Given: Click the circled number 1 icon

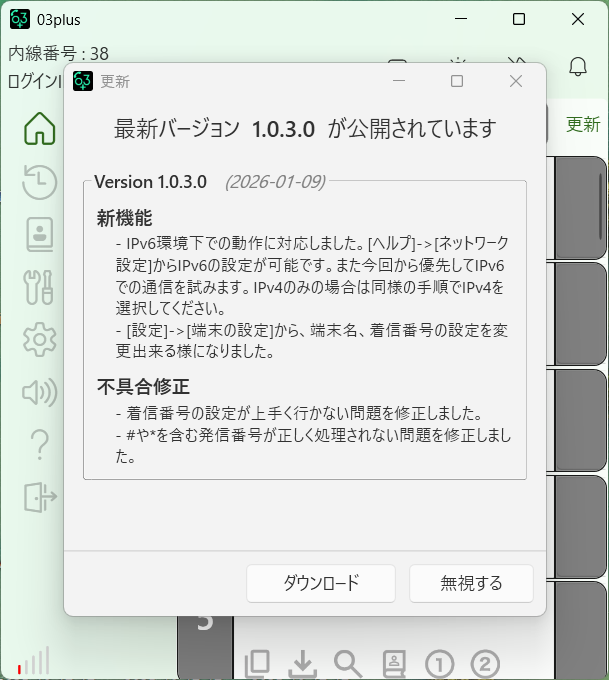Looking at the screenshot, I should coord(439,664).
